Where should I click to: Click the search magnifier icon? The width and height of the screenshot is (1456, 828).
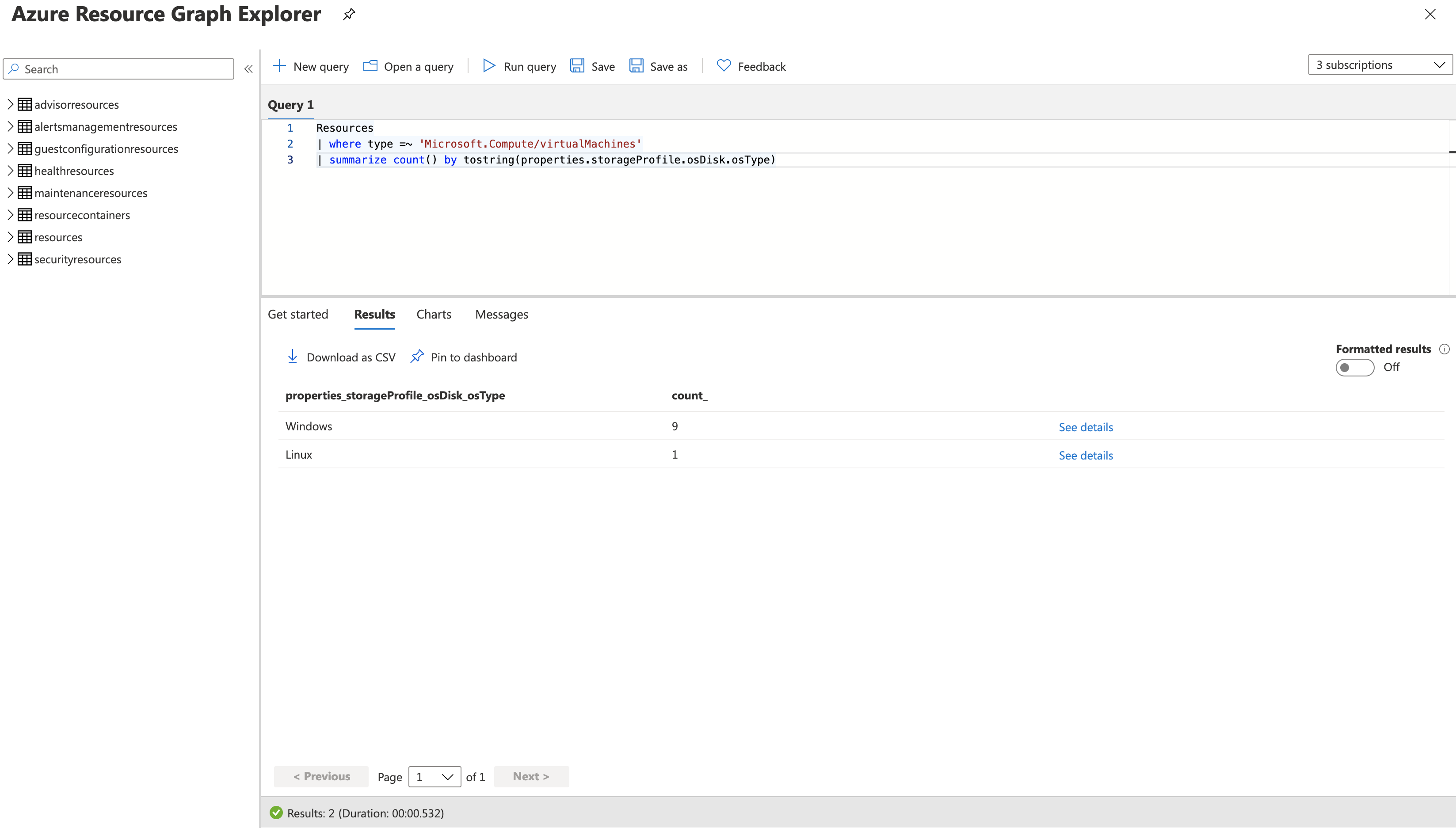point(14,69)
